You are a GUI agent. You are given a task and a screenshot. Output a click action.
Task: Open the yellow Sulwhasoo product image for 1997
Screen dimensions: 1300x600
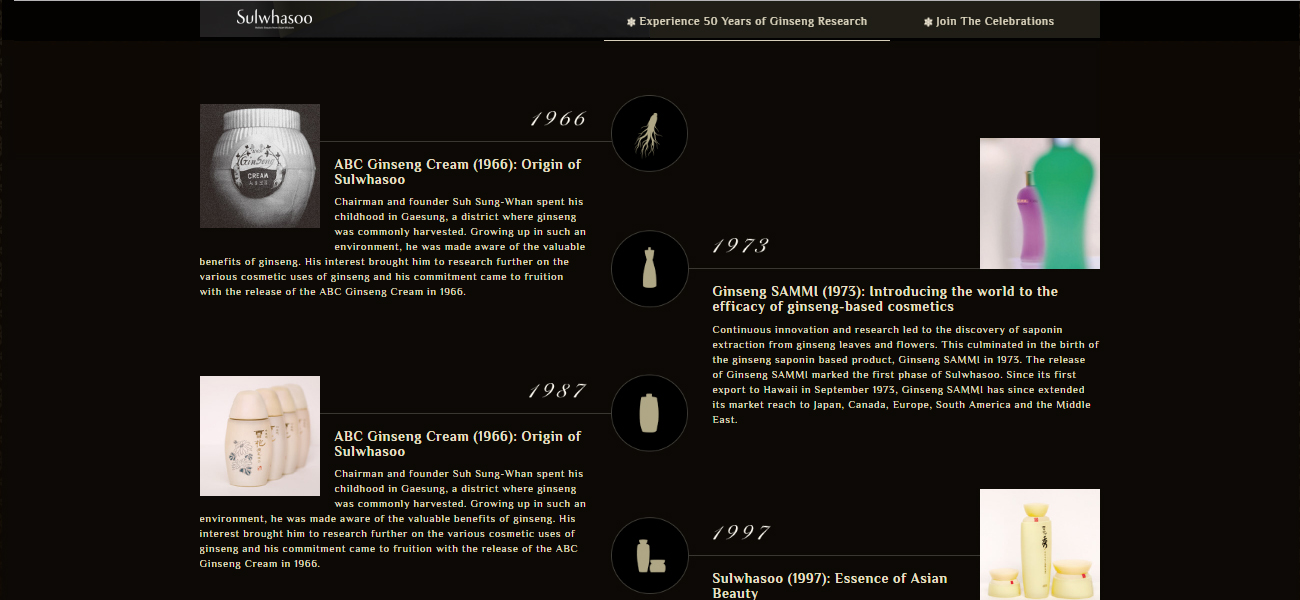(1040, 544)
